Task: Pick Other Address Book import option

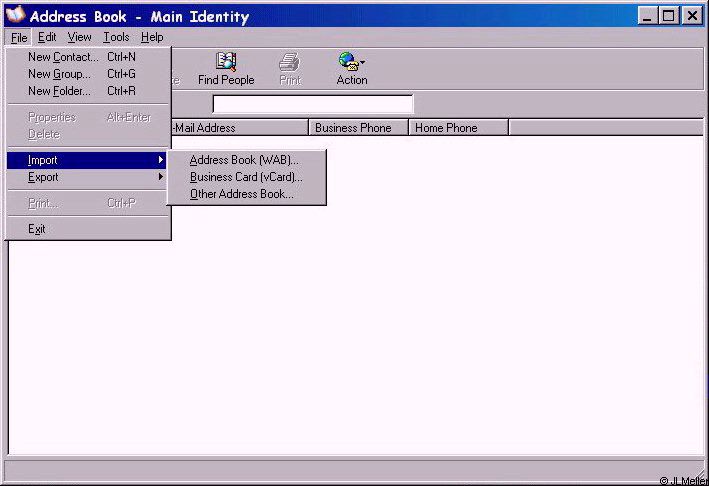Action: tap(242, 194)
